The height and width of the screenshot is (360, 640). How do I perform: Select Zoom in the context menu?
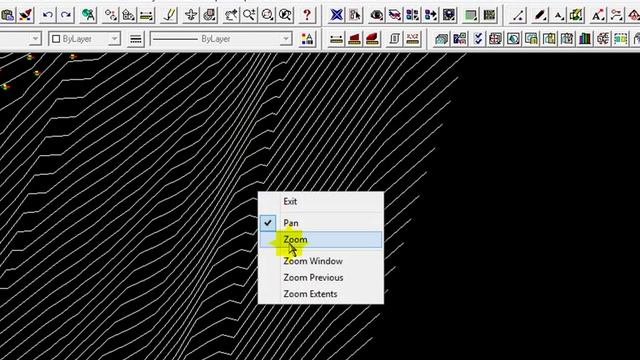tap(321, 240)
